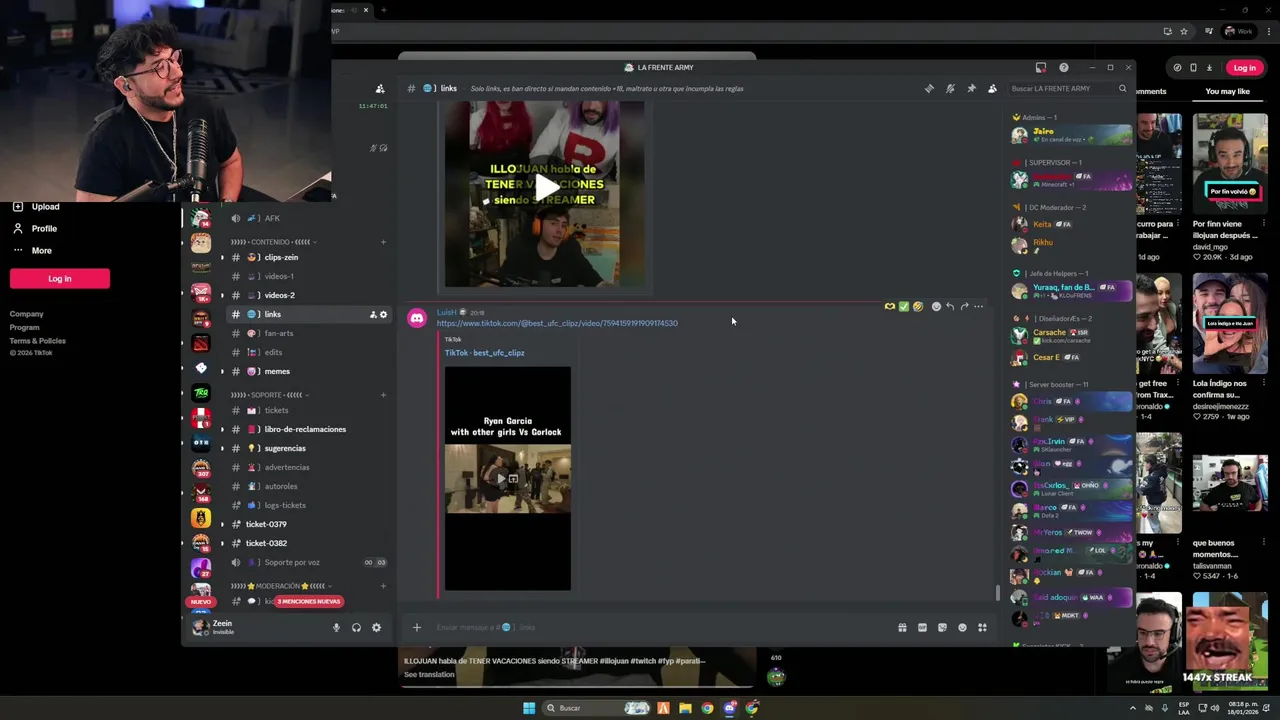Expand arrow beside ticket-0379 channel
Viewport: 1280px width, 720px height.
[222, 524]
